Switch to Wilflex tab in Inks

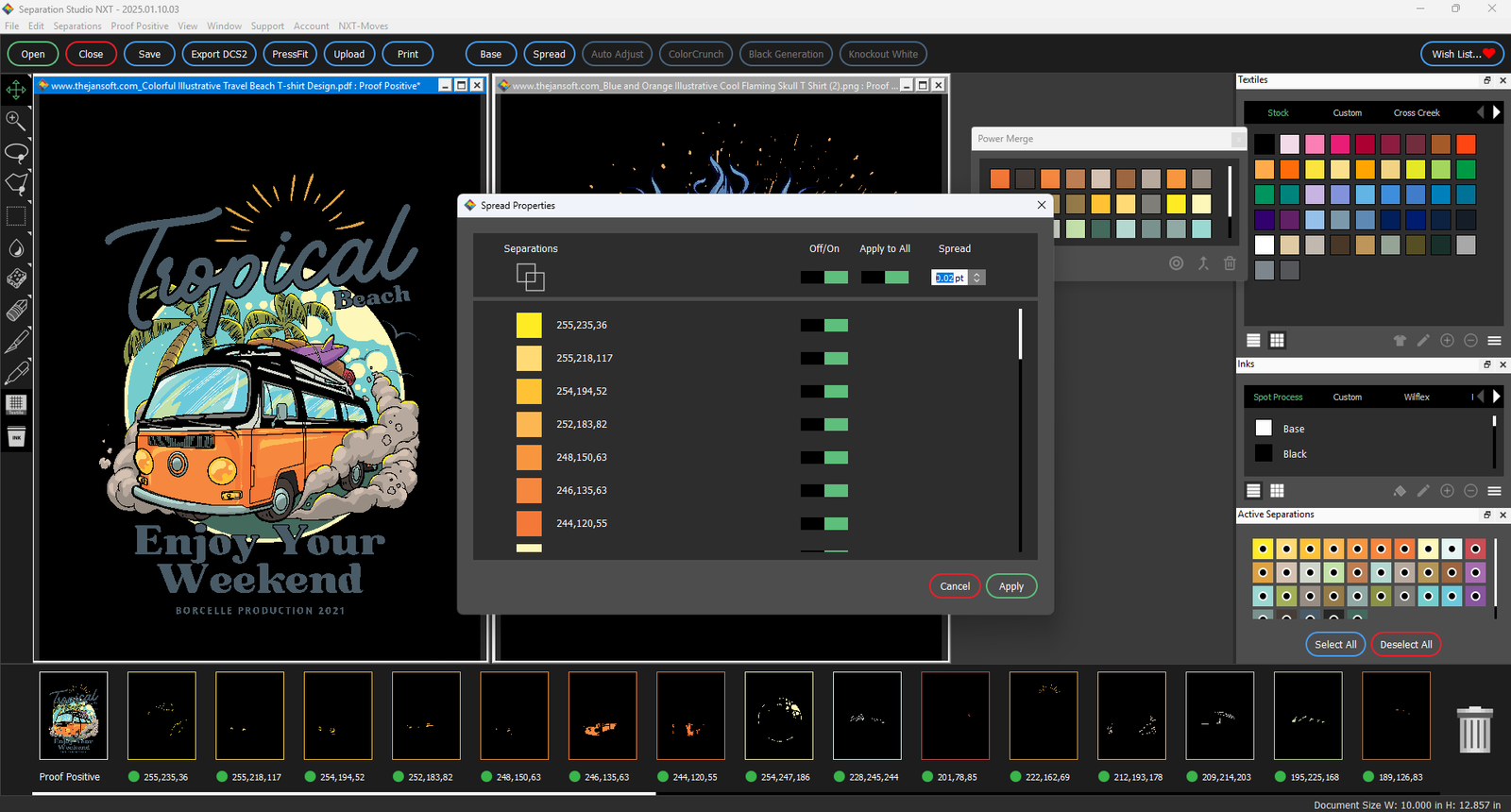click(1417, 397)
